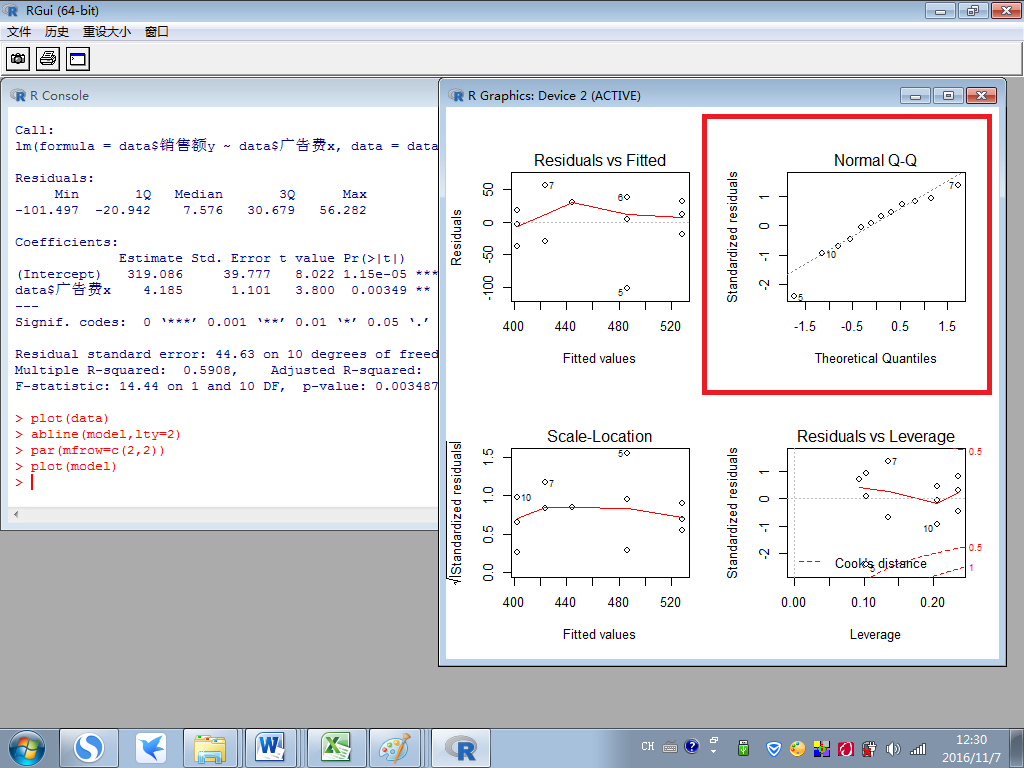Image resolution: width=1024 pixels, height=768 pixels.
Task: Minimize the main RGui window
Action: click(940, 10)
